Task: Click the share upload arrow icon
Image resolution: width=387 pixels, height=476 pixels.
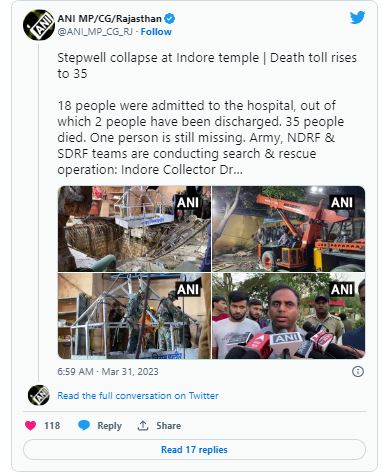Action: click(143, 425)
